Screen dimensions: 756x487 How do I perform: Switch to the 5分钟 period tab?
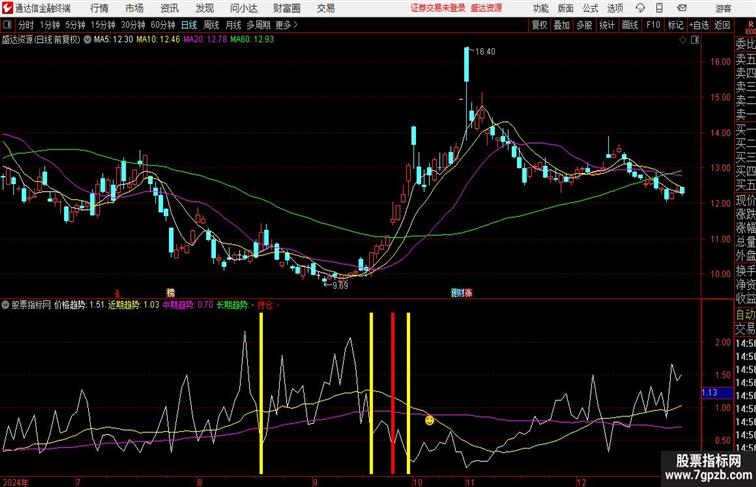coord(75,25)
